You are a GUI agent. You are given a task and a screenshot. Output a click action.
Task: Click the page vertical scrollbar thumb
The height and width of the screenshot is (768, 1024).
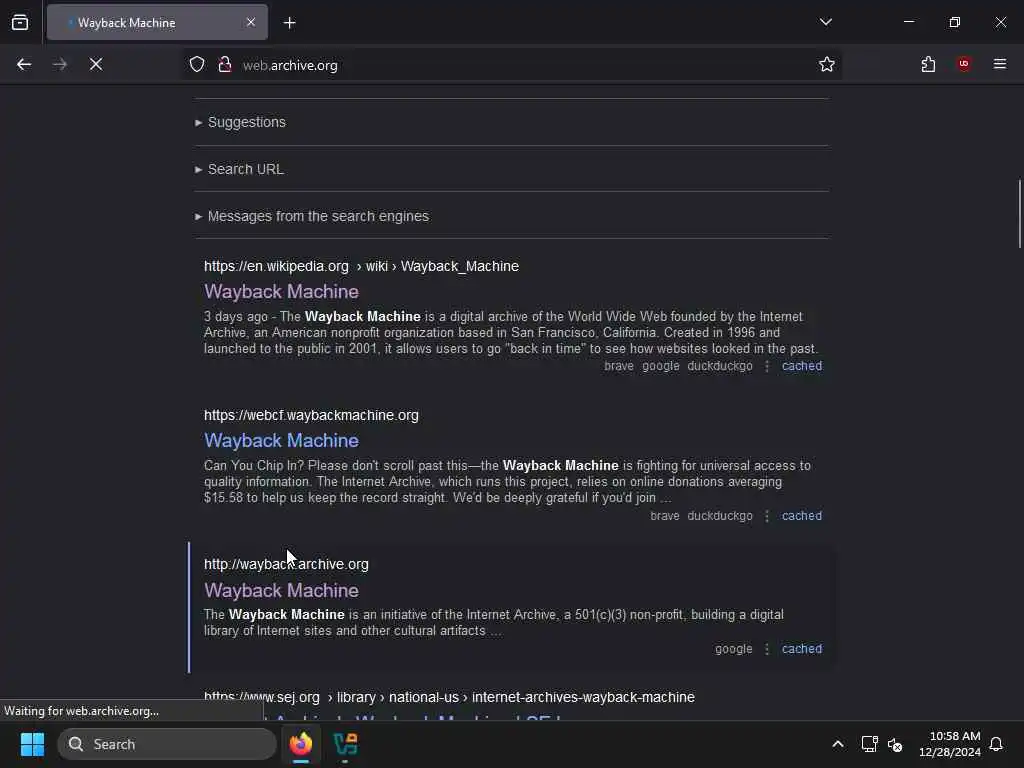coord(1019,214)
